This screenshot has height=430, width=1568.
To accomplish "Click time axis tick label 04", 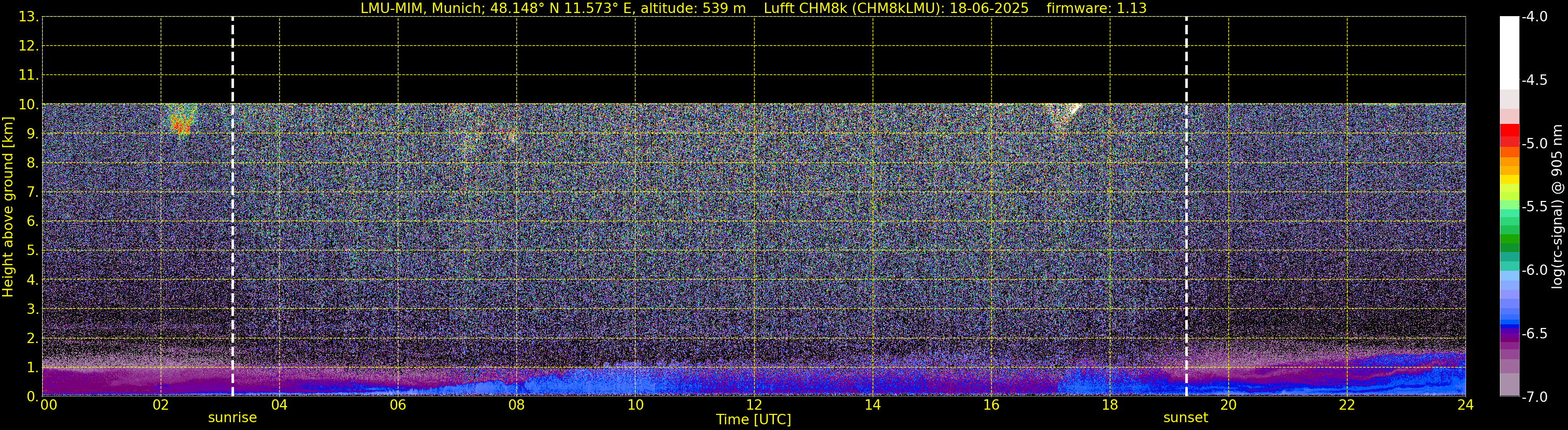I will 279,405.
